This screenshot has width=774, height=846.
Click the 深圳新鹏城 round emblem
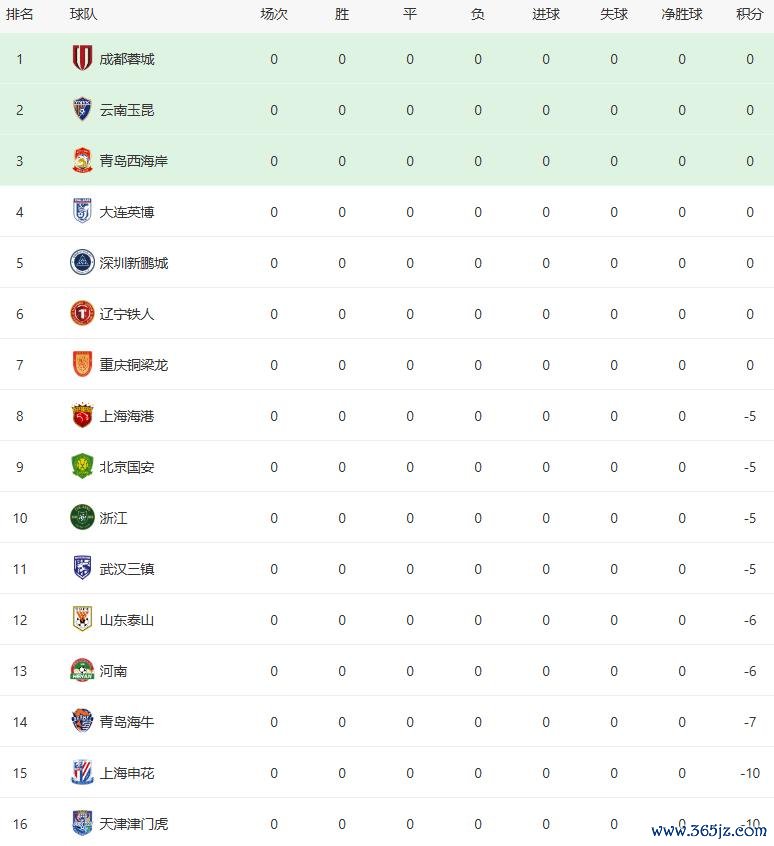coord(82,263)
